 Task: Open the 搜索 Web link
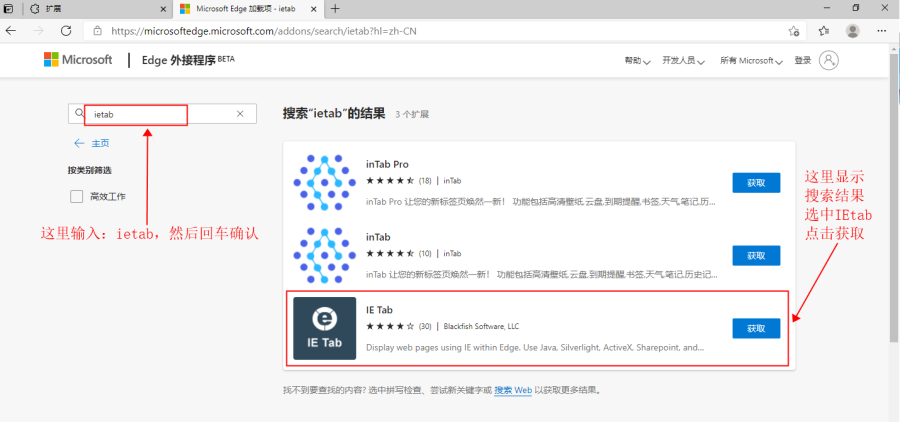(x=513, y=390)
